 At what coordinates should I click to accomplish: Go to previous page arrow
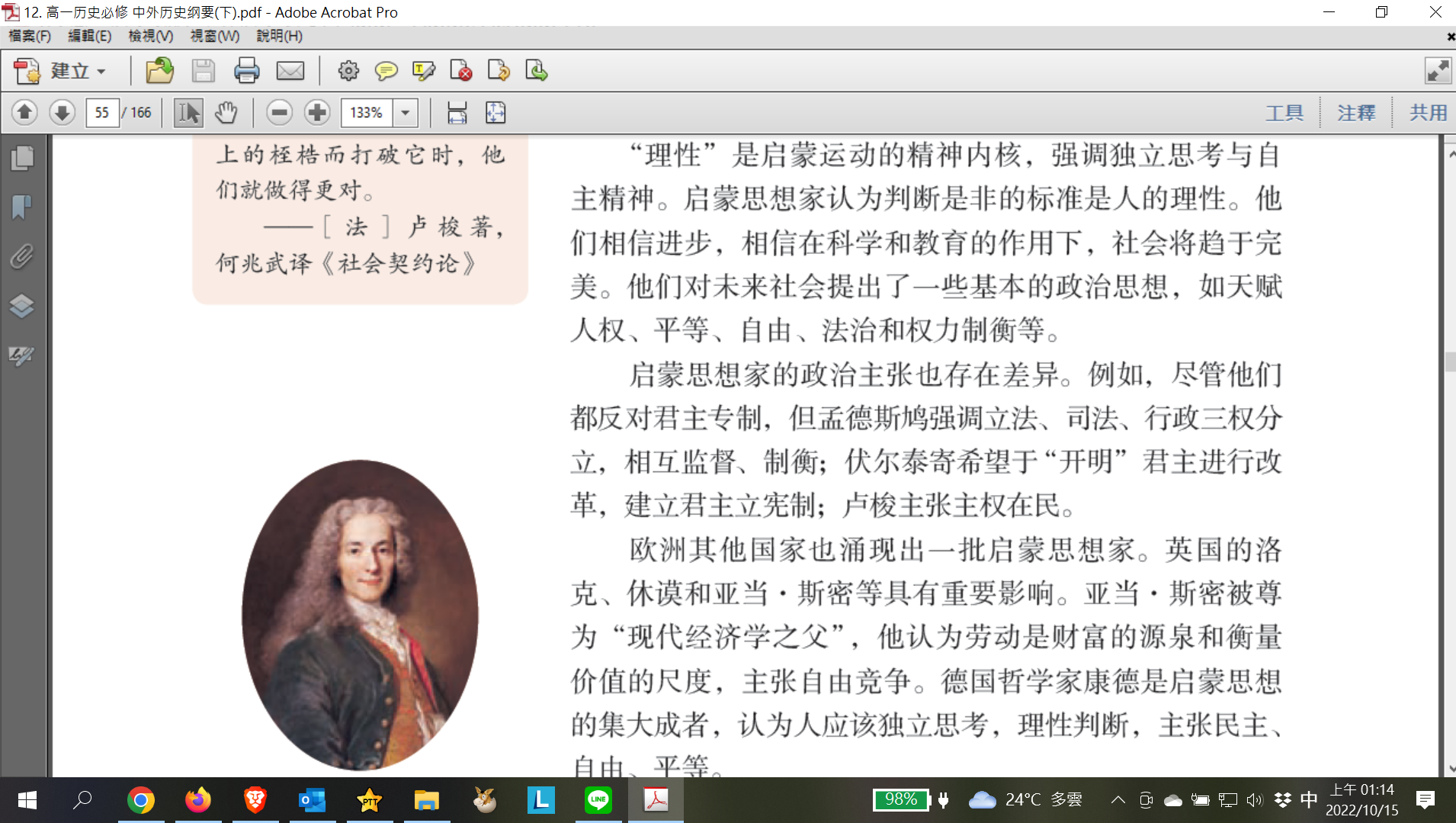coord(24,113)
